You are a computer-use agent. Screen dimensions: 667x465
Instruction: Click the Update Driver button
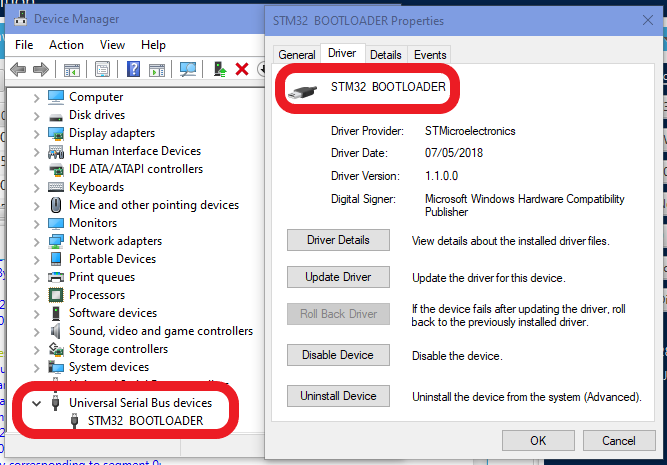[x=338, y=277]
